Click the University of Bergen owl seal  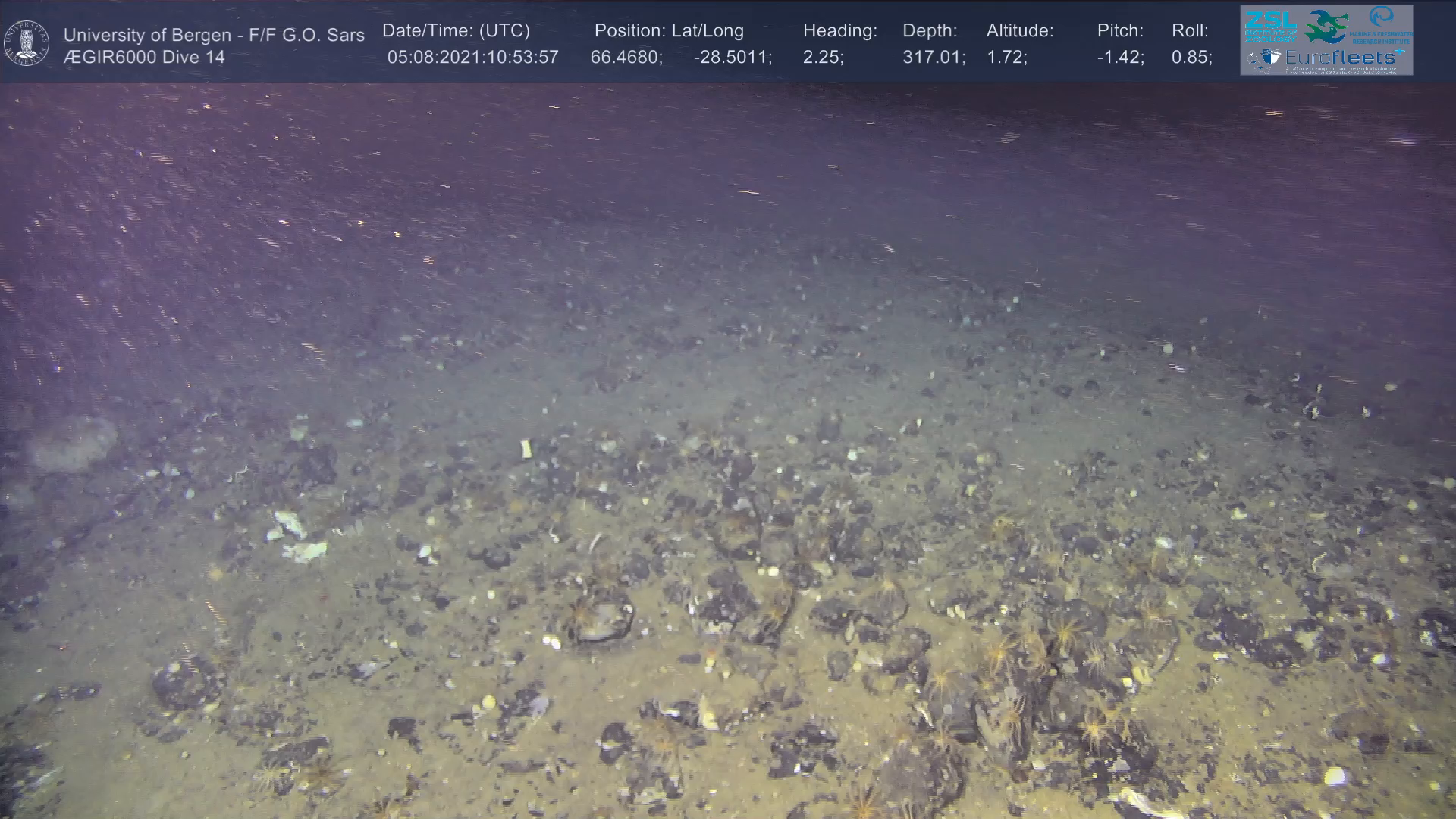(27, 43)
